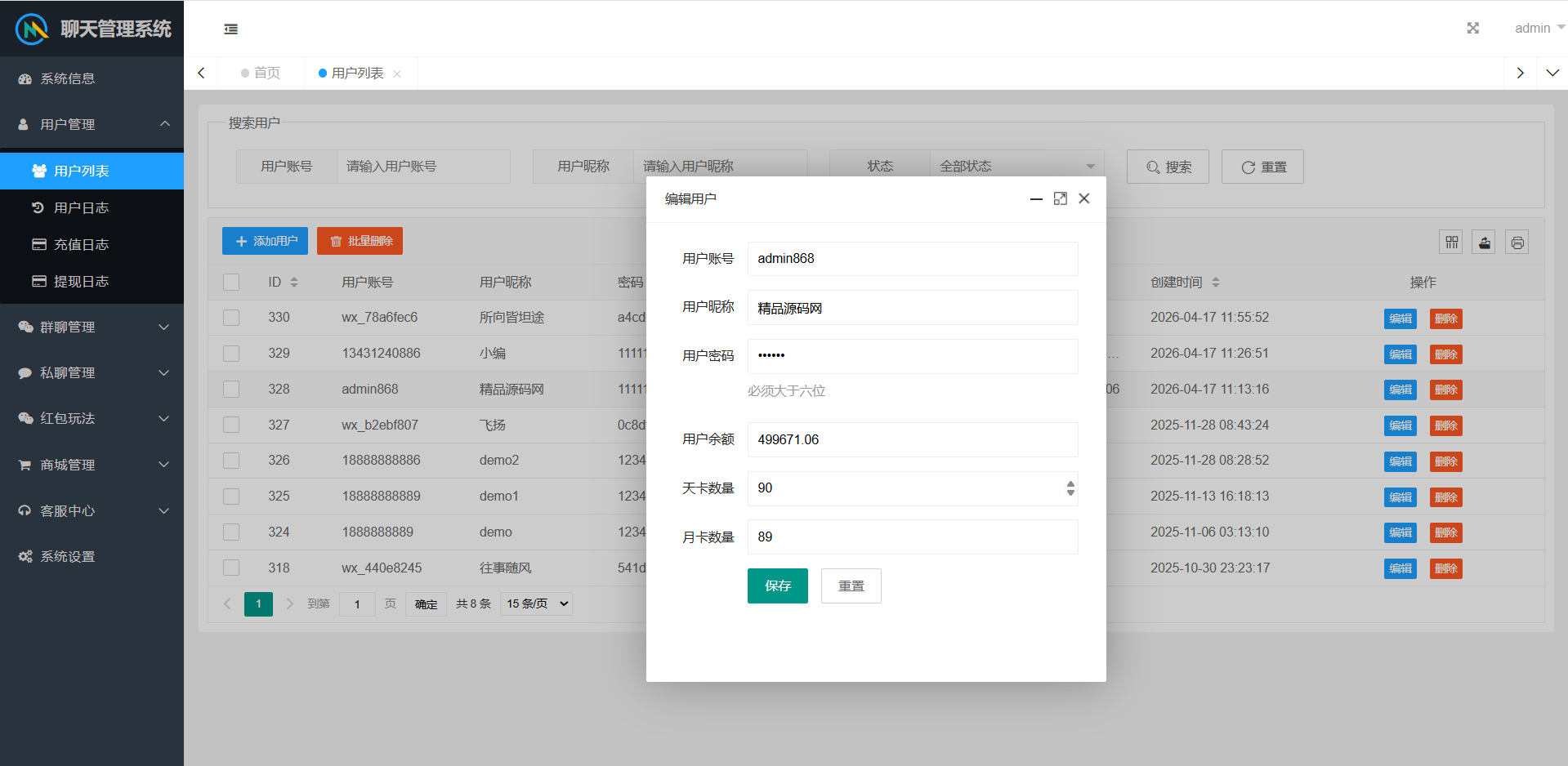Increase 天卡数量 with the spinner arrows

[x=1070, y=483]
